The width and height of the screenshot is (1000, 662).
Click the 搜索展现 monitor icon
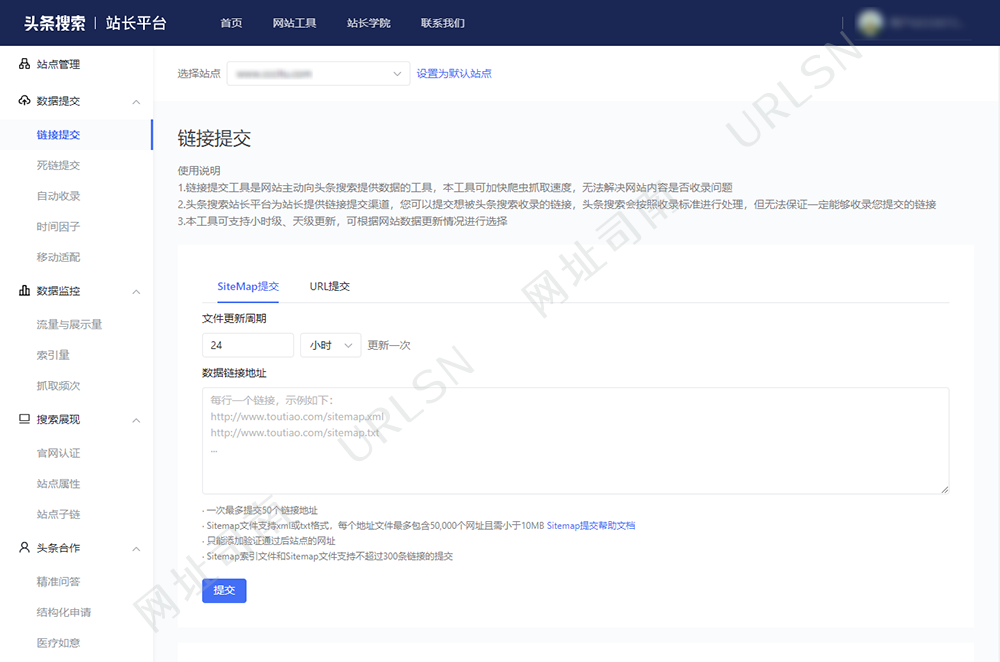pos(25,420)
